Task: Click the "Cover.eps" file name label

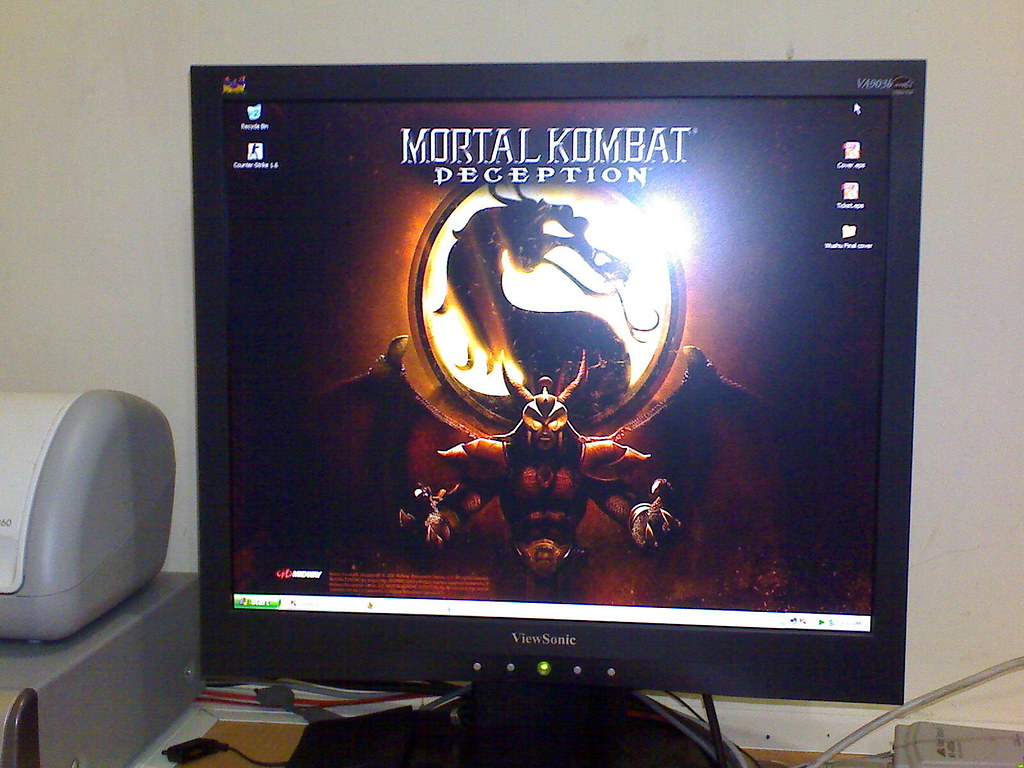Action: point(851,165)
